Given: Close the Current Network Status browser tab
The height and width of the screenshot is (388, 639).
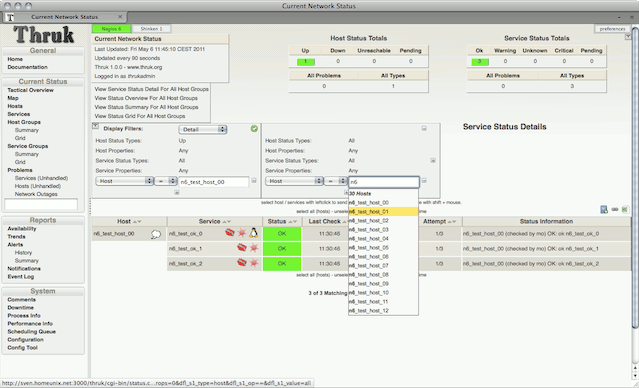Looking at the screenshot, I should [120, 17].
